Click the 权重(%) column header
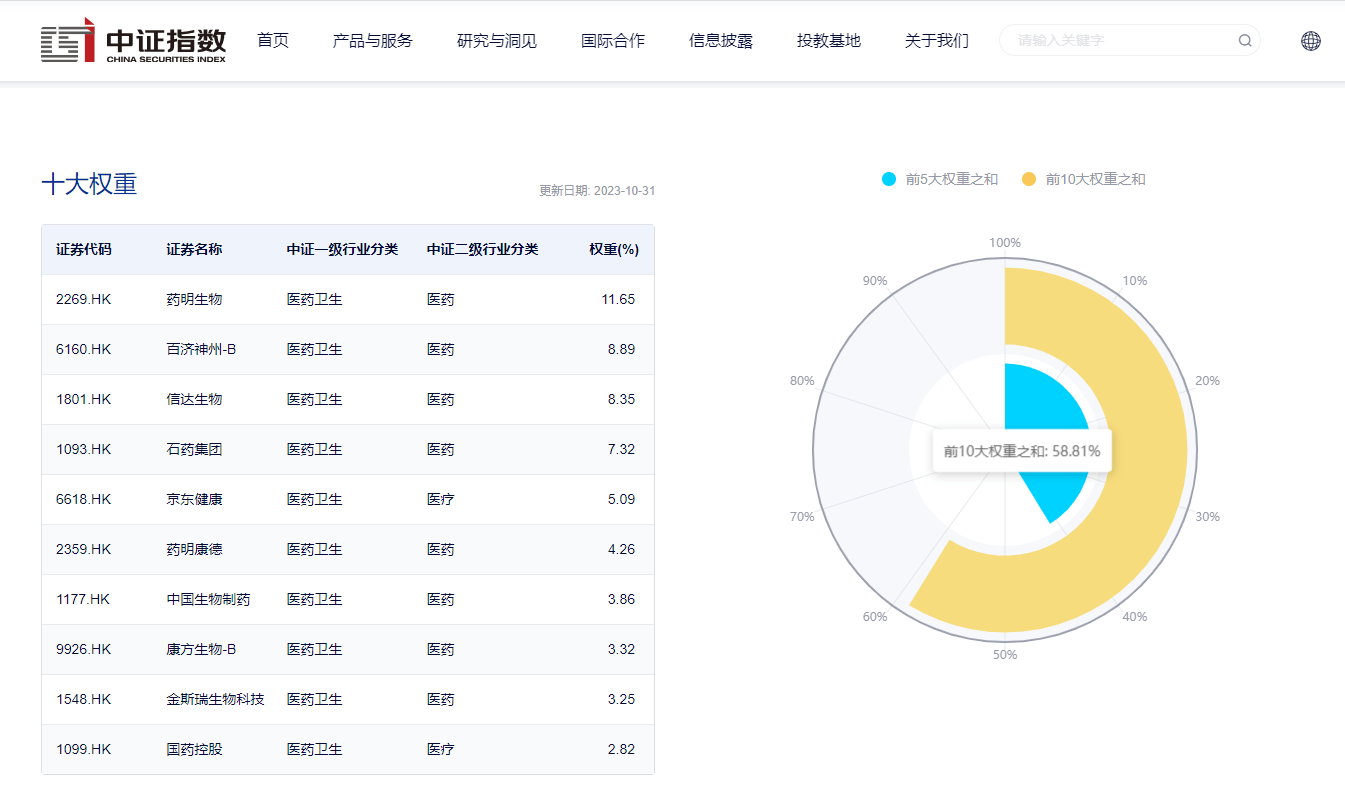 613,249
